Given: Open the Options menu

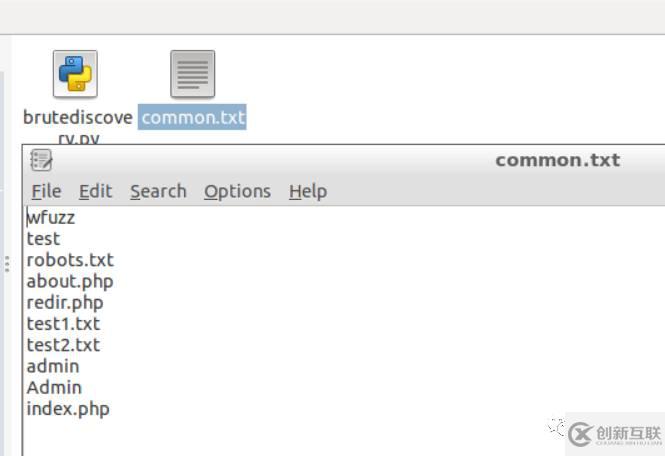Looking at the screenshot, I should coord(238,192).
